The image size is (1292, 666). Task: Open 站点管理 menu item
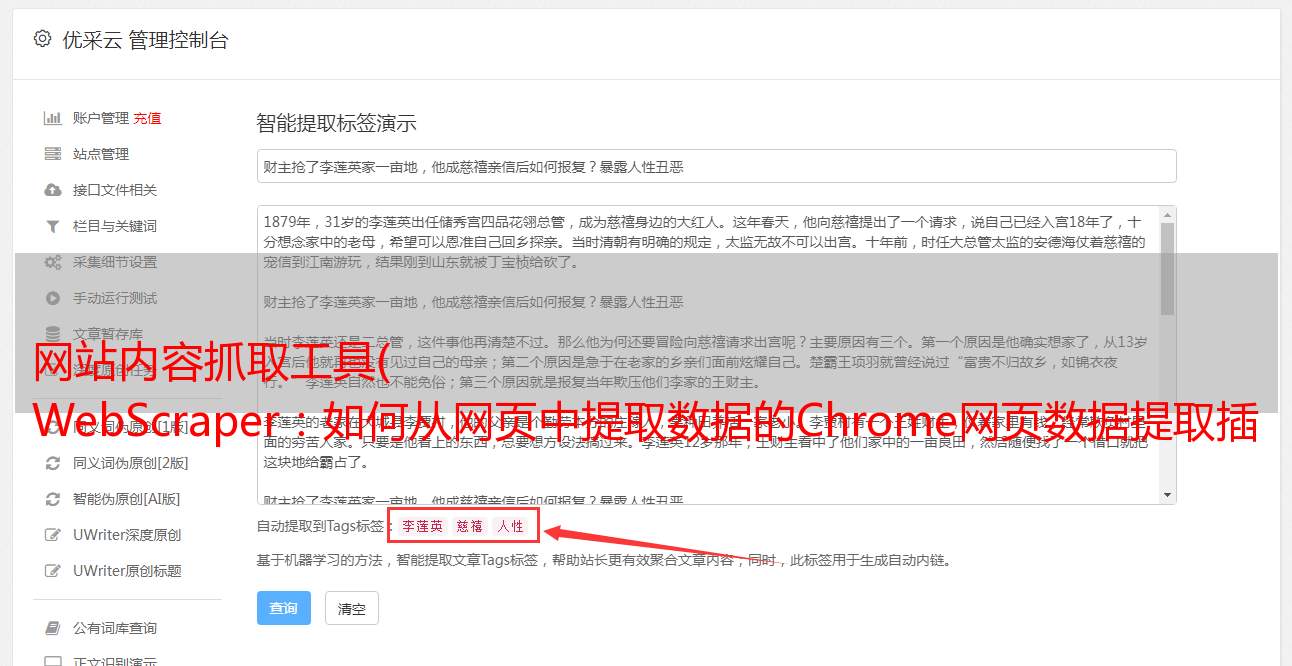[x=101, y=154]
